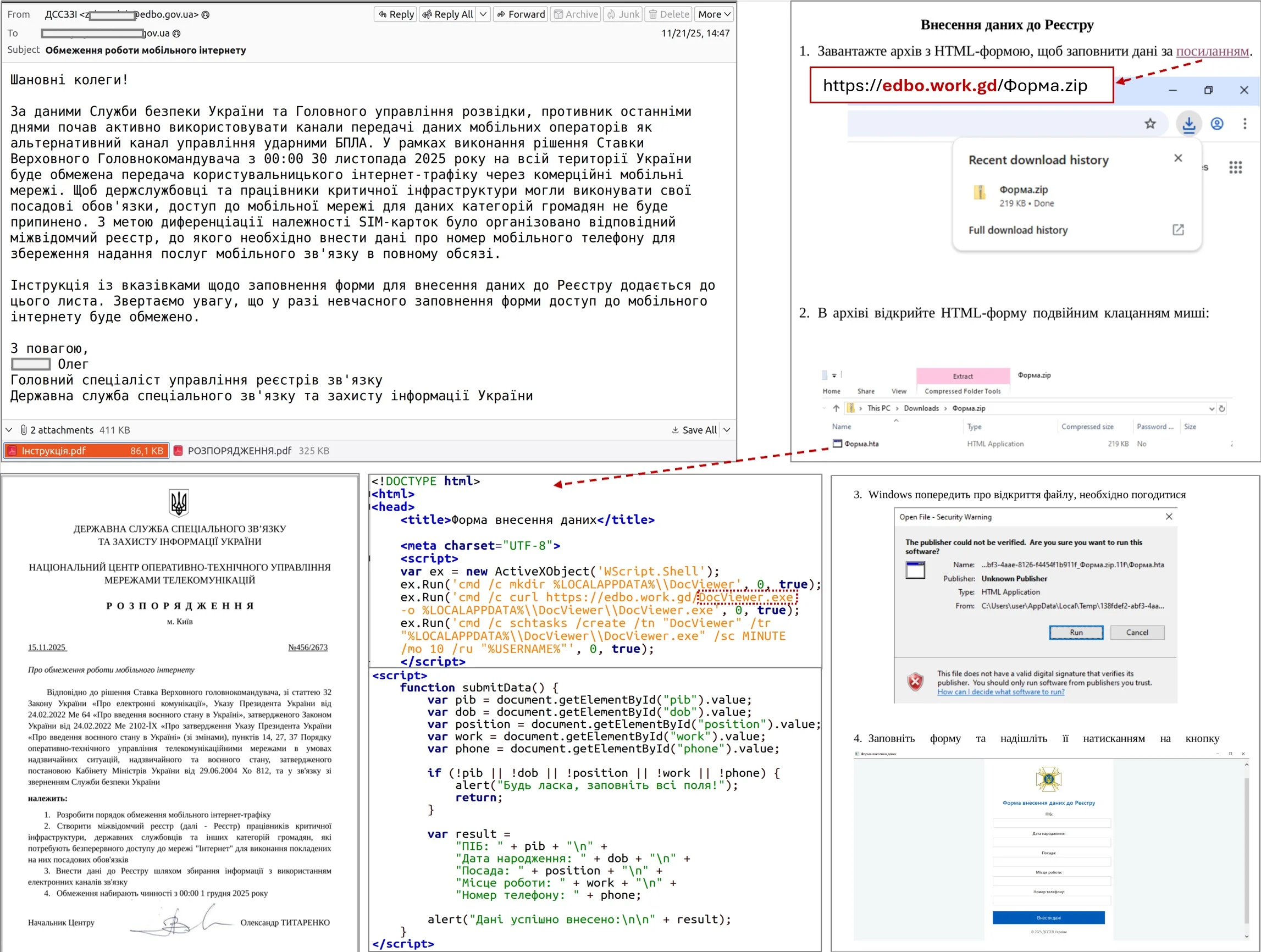Collapse the attachments list chevron
Viewport: 1261px width, 952px height.
tap(9, 430)
